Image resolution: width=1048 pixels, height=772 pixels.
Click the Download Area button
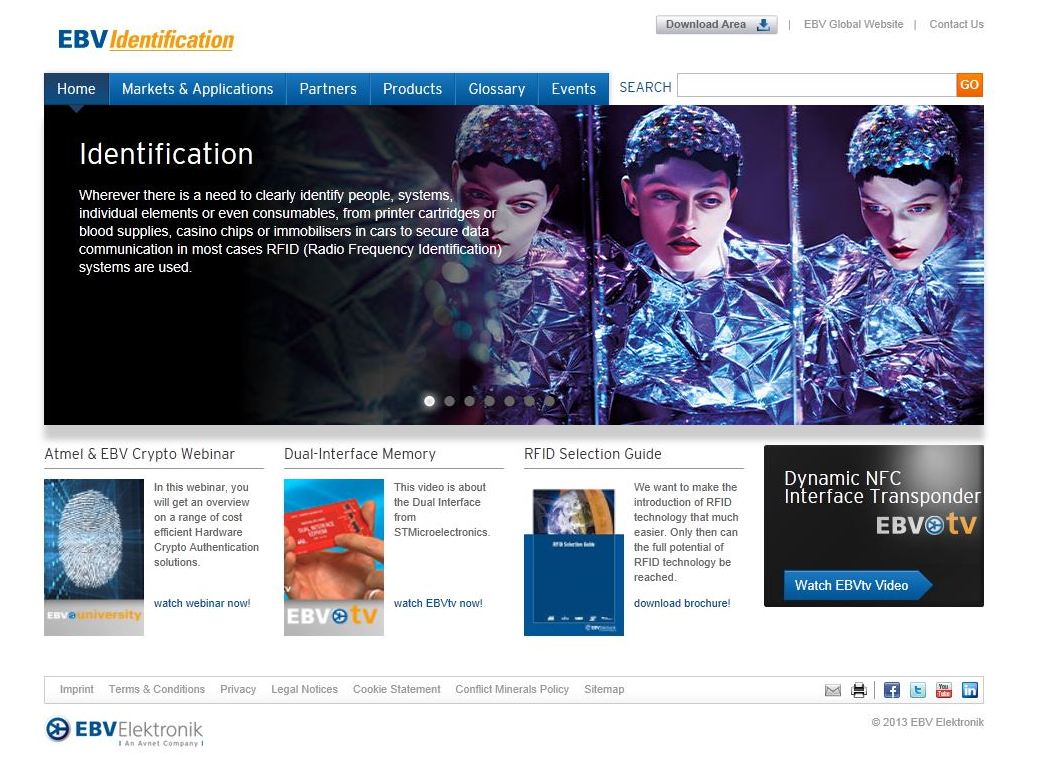click(x=716, y=25)
